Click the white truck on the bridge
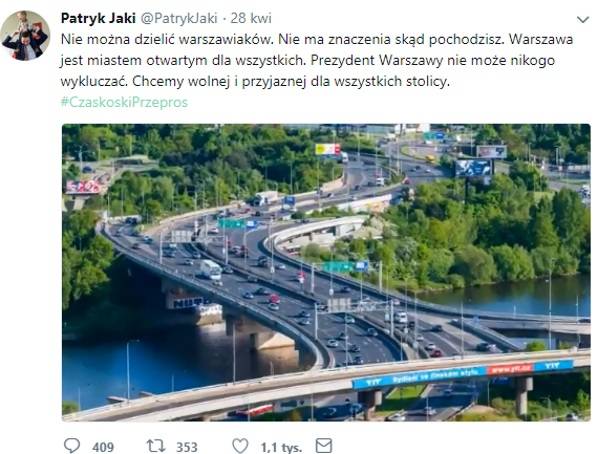Image resolution: width=598 pixels, height=454 pixels. tap(210, 269)
